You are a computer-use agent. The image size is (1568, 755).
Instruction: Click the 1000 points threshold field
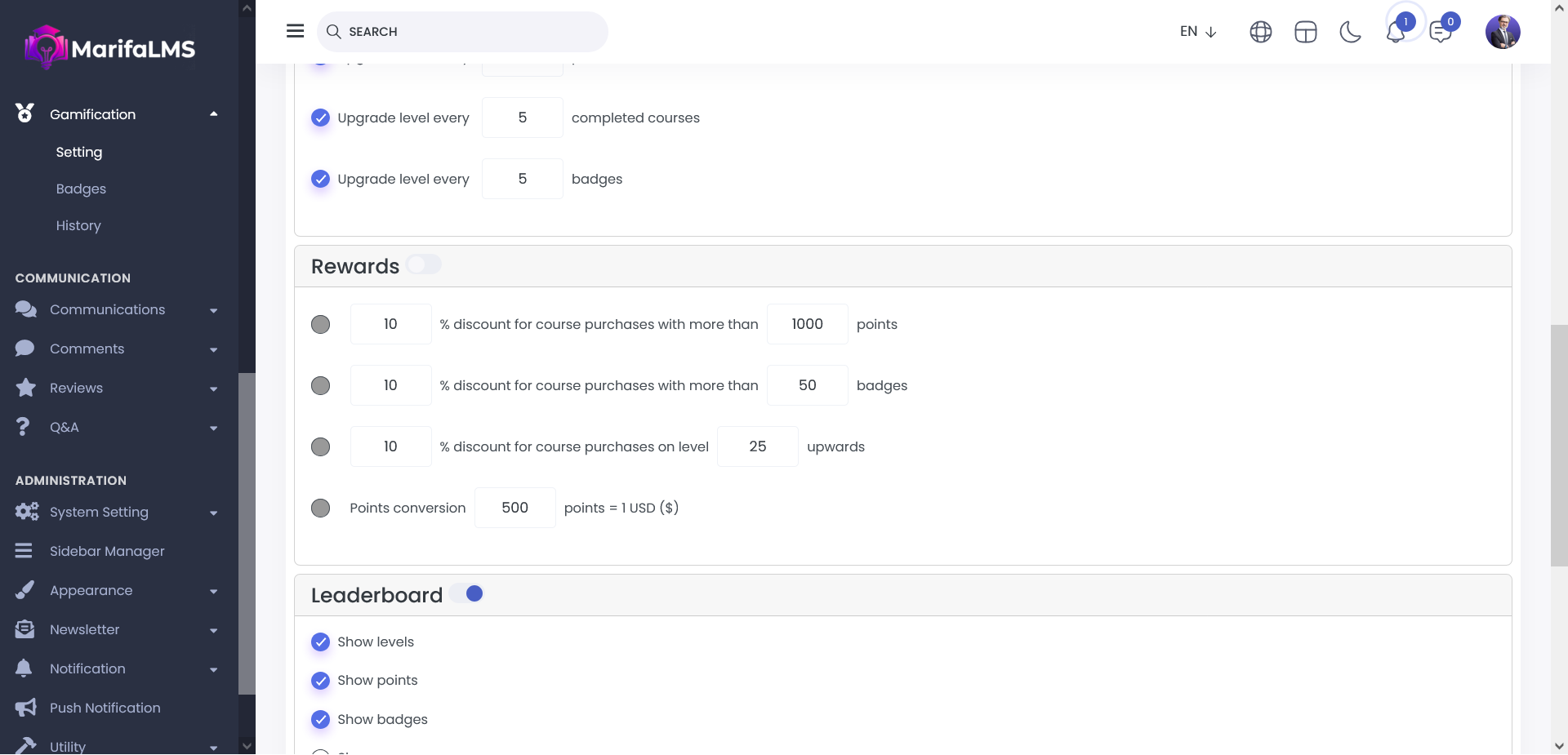807,324
